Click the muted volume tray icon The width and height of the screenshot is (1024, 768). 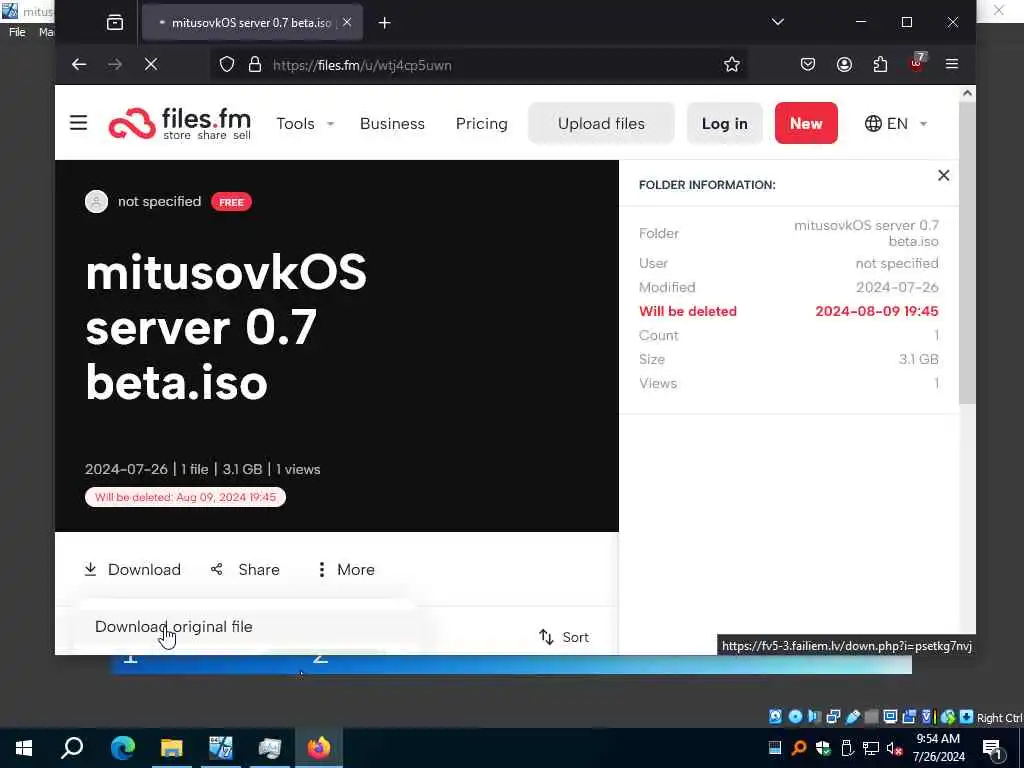(894, 748)
